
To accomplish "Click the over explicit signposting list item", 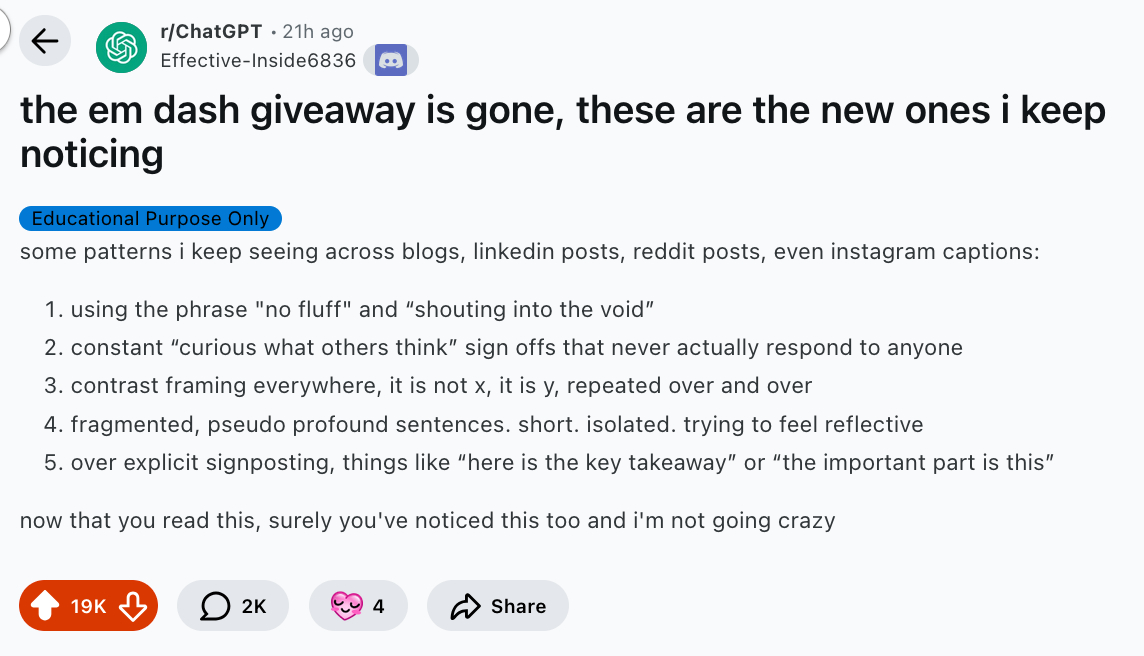I will tap(563, 463).
